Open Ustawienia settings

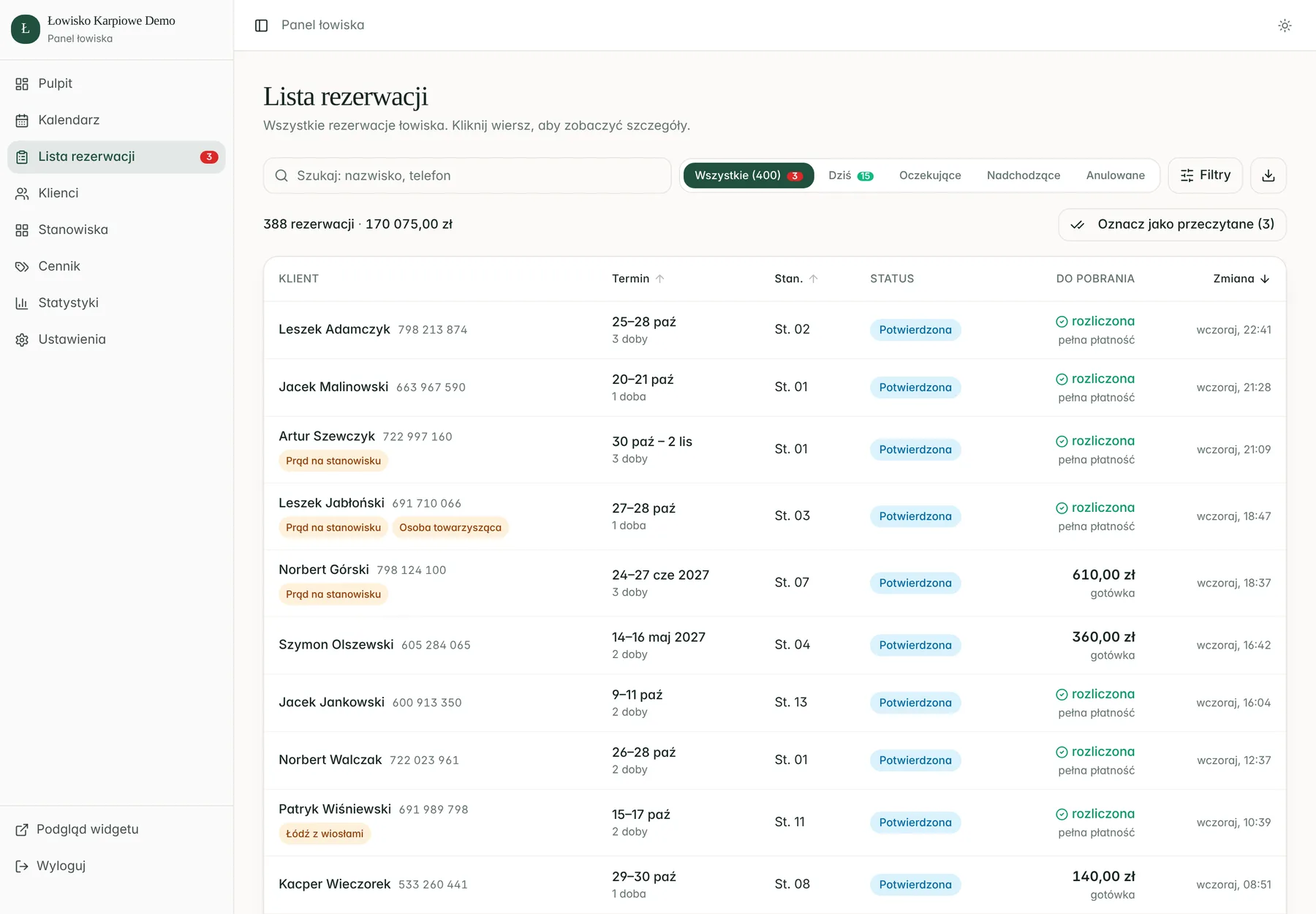(x=116, y=339)
